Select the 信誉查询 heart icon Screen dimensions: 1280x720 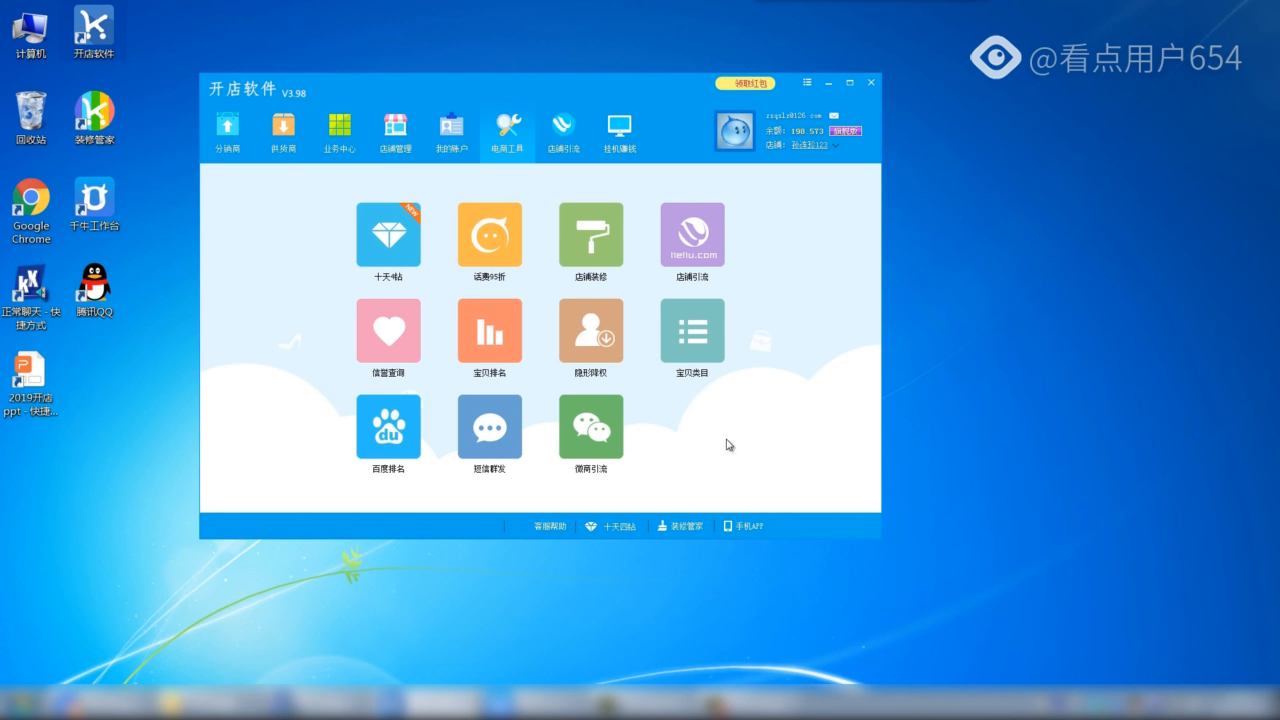pyautogui.click(x=388, y=331)
